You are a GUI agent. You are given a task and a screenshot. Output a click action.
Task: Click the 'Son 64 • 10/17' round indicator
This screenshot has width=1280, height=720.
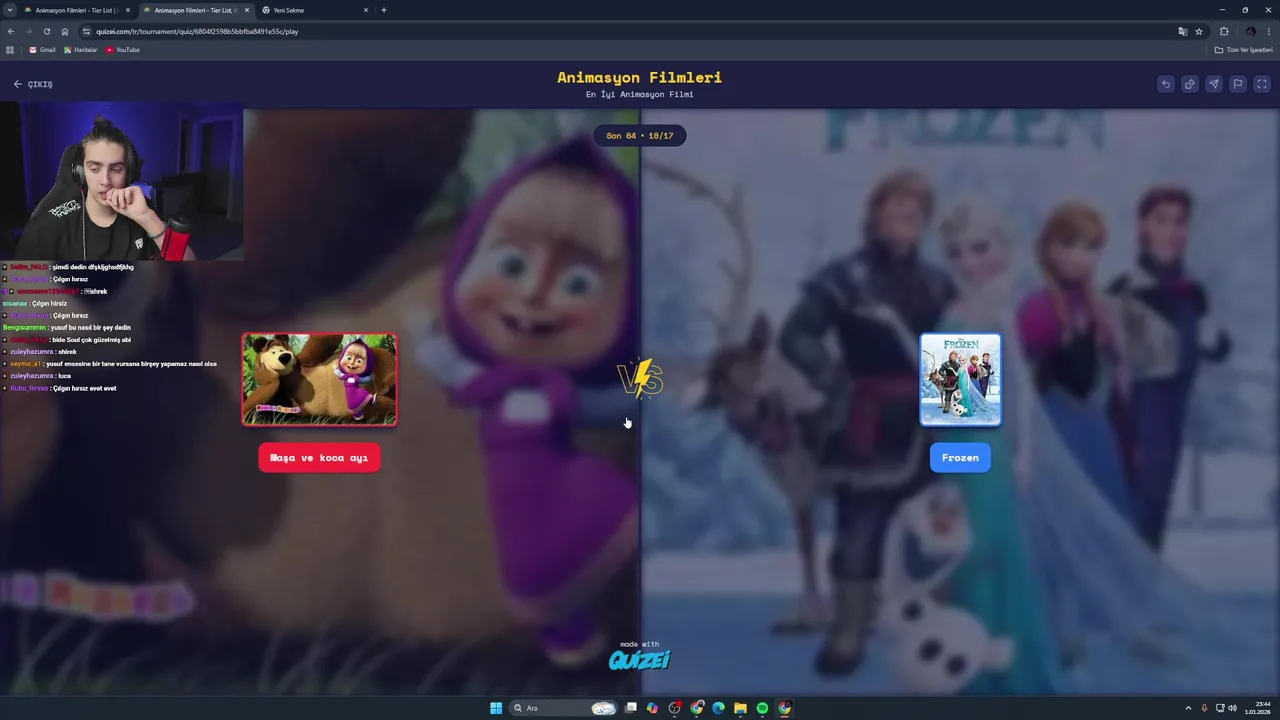[640, 136]
